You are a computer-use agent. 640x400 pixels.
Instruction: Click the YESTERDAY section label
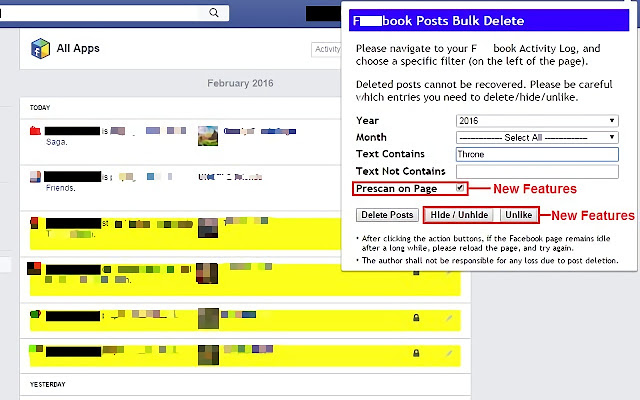[47, 384]
